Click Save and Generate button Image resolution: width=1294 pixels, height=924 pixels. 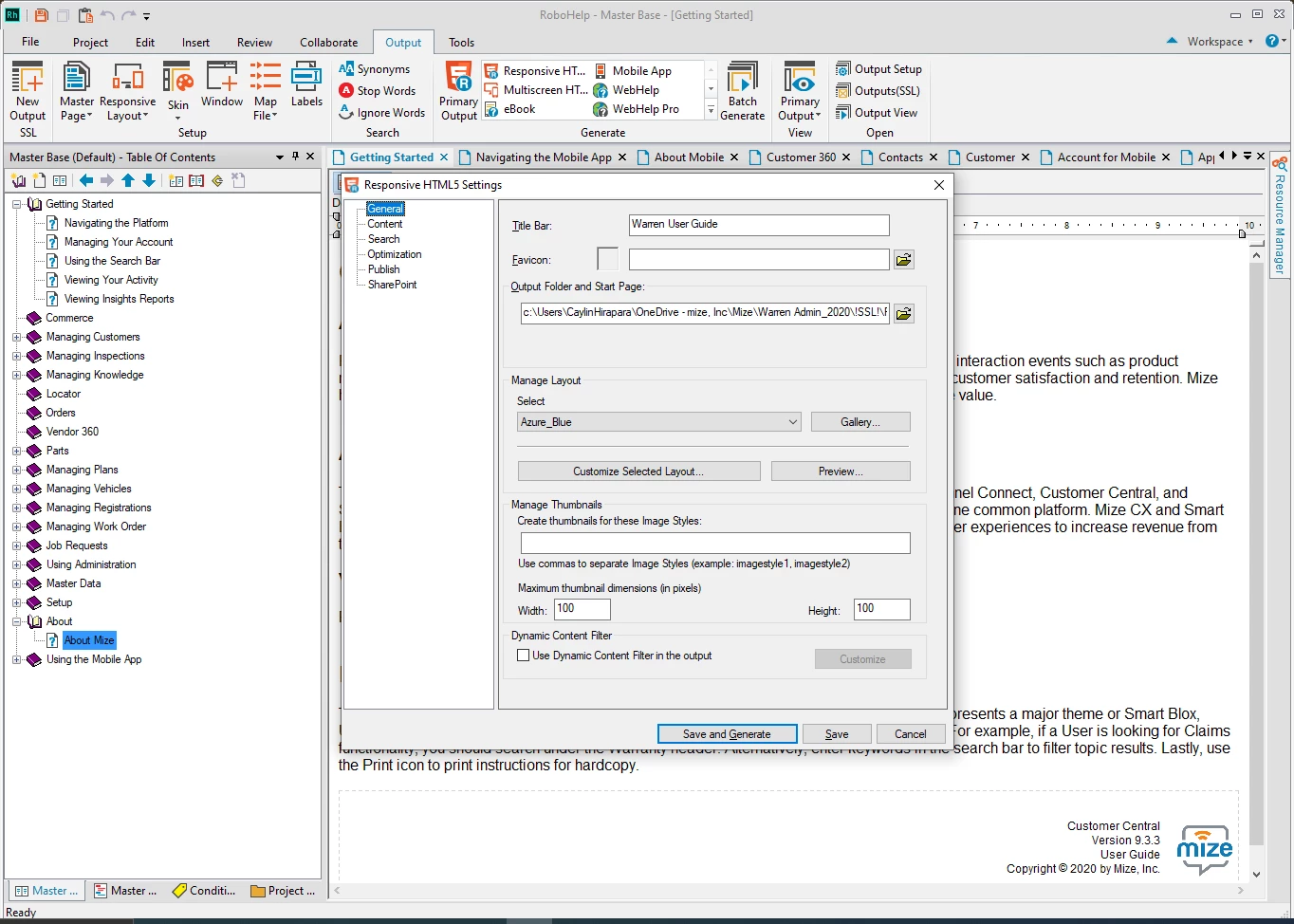pyautogui.click(x=727, y=734)
